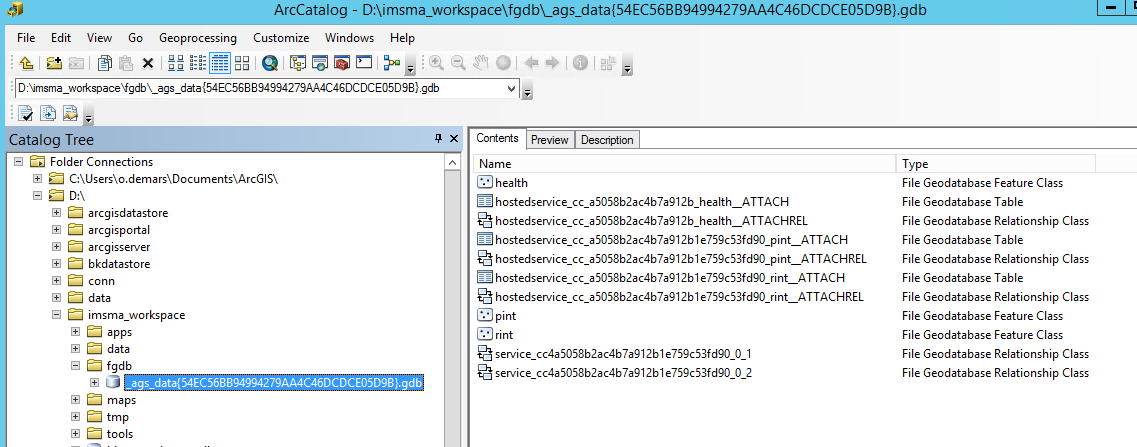Open the View menu

(99, 38)
